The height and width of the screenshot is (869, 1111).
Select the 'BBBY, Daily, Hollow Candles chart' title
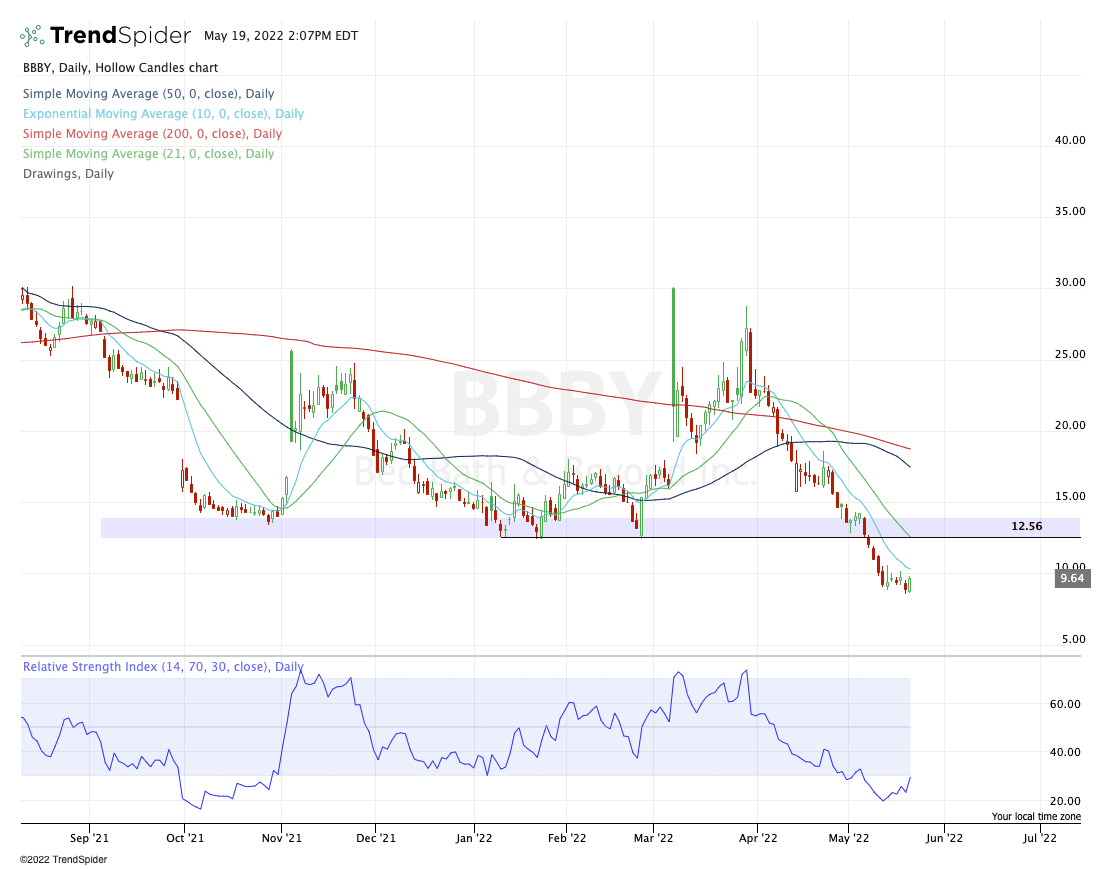[120, 68]
